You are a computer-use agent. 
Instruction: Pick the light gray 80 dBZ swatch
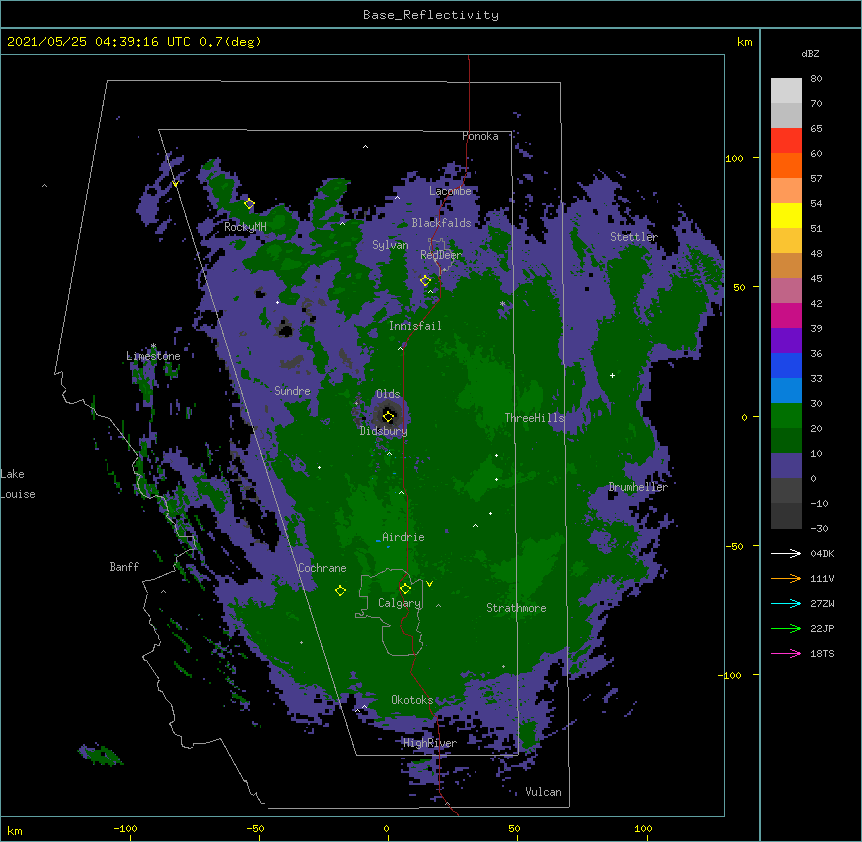pyautogui.click(x=786, y=91)
